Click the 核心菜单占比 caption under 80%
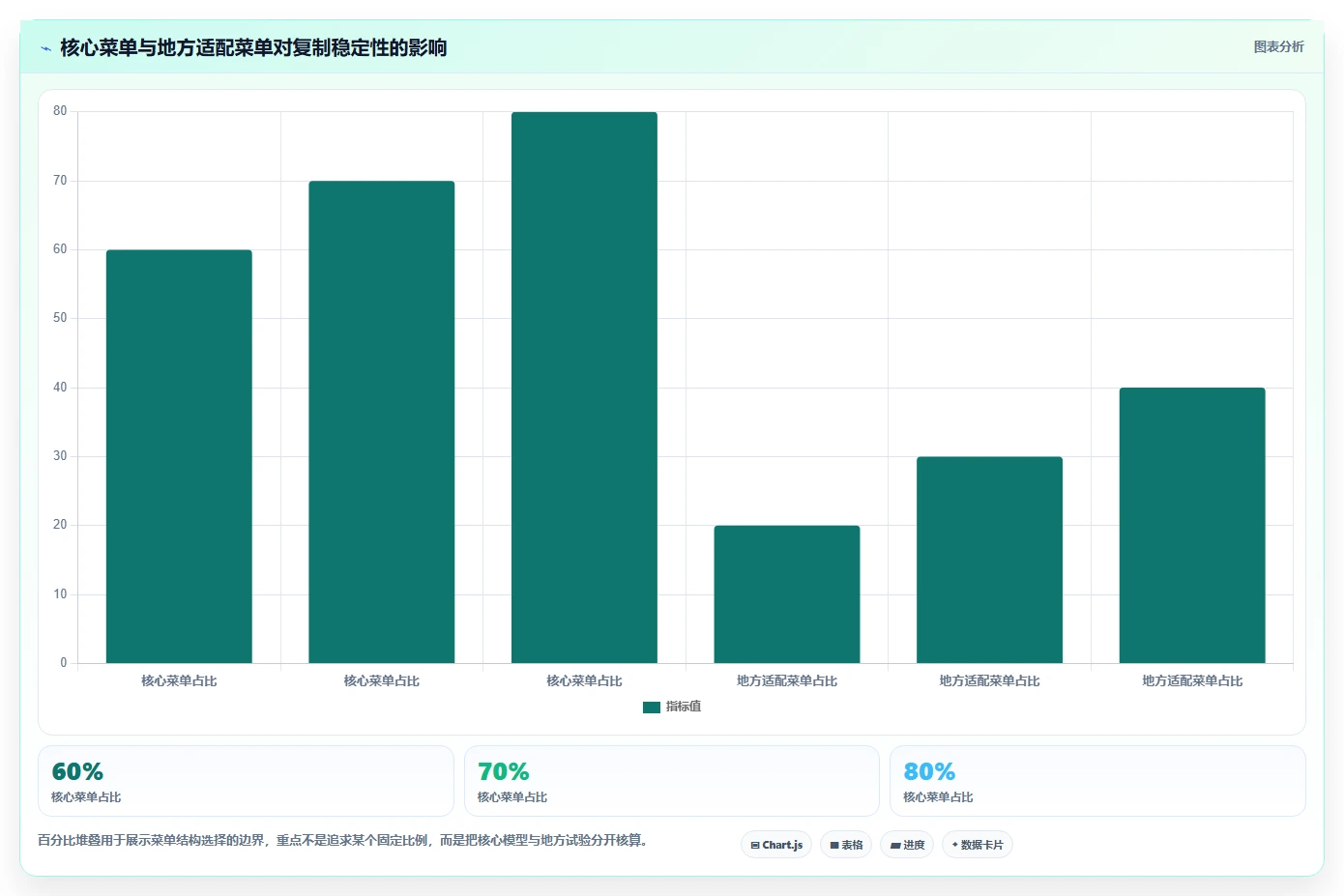Viewport: 1344px width, 896px height. tap(938, 797)
